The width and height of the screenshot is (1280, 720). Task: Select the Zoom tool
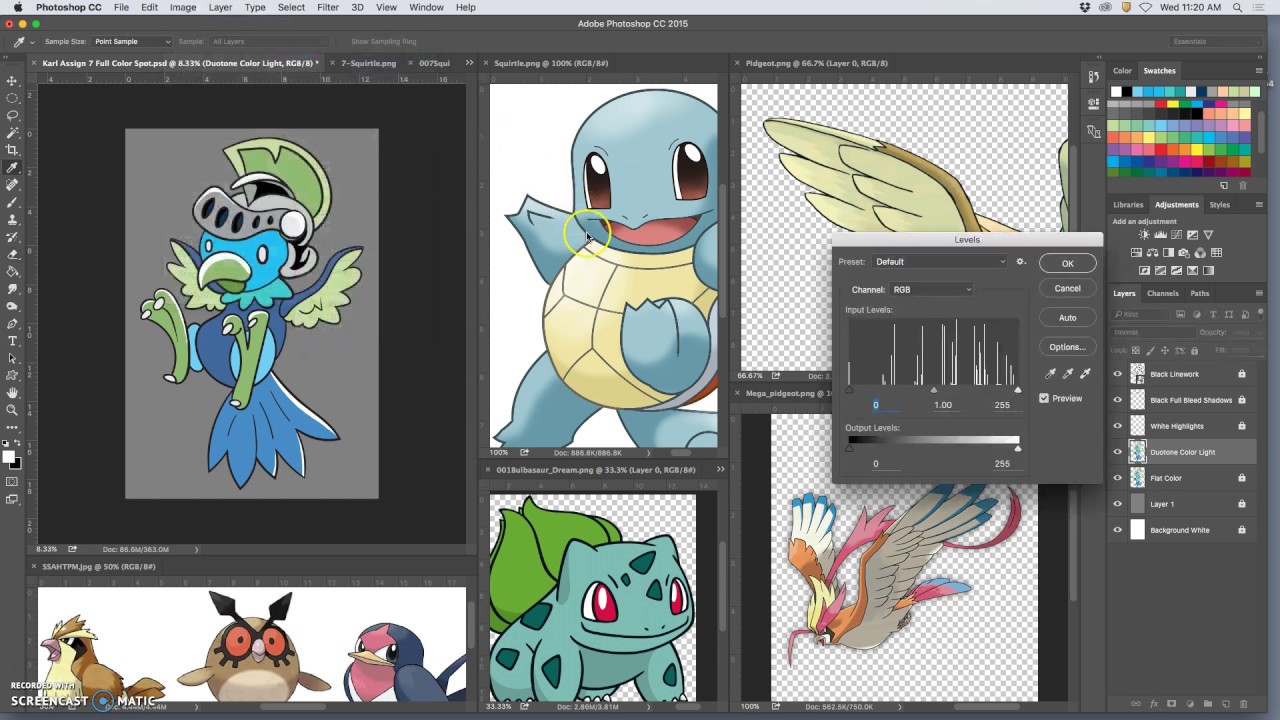tap(12, 410)
